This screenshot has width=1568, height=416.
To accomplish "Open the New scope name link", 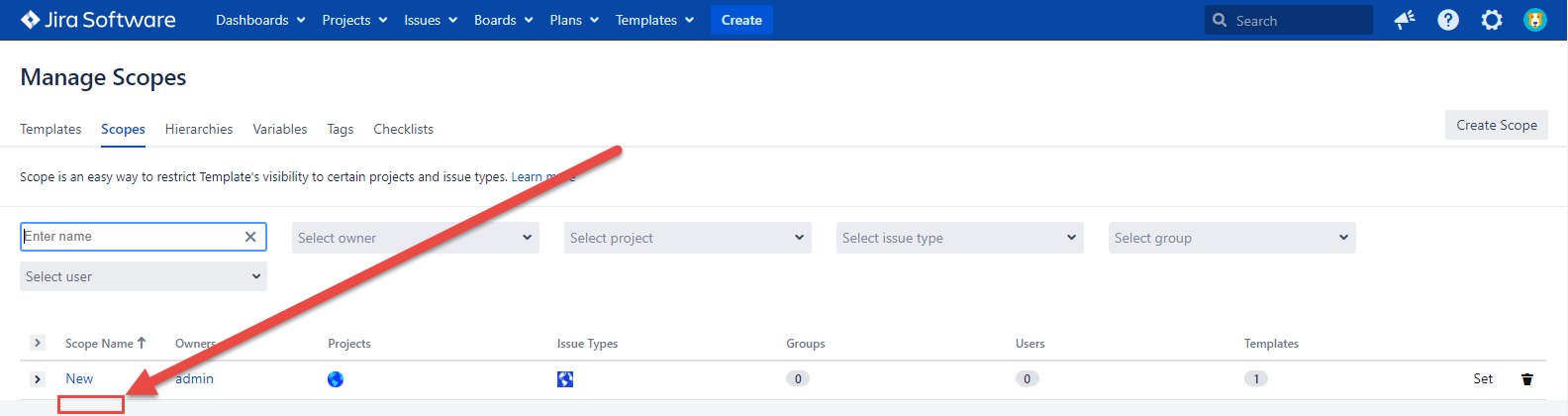I will (79, 378).
